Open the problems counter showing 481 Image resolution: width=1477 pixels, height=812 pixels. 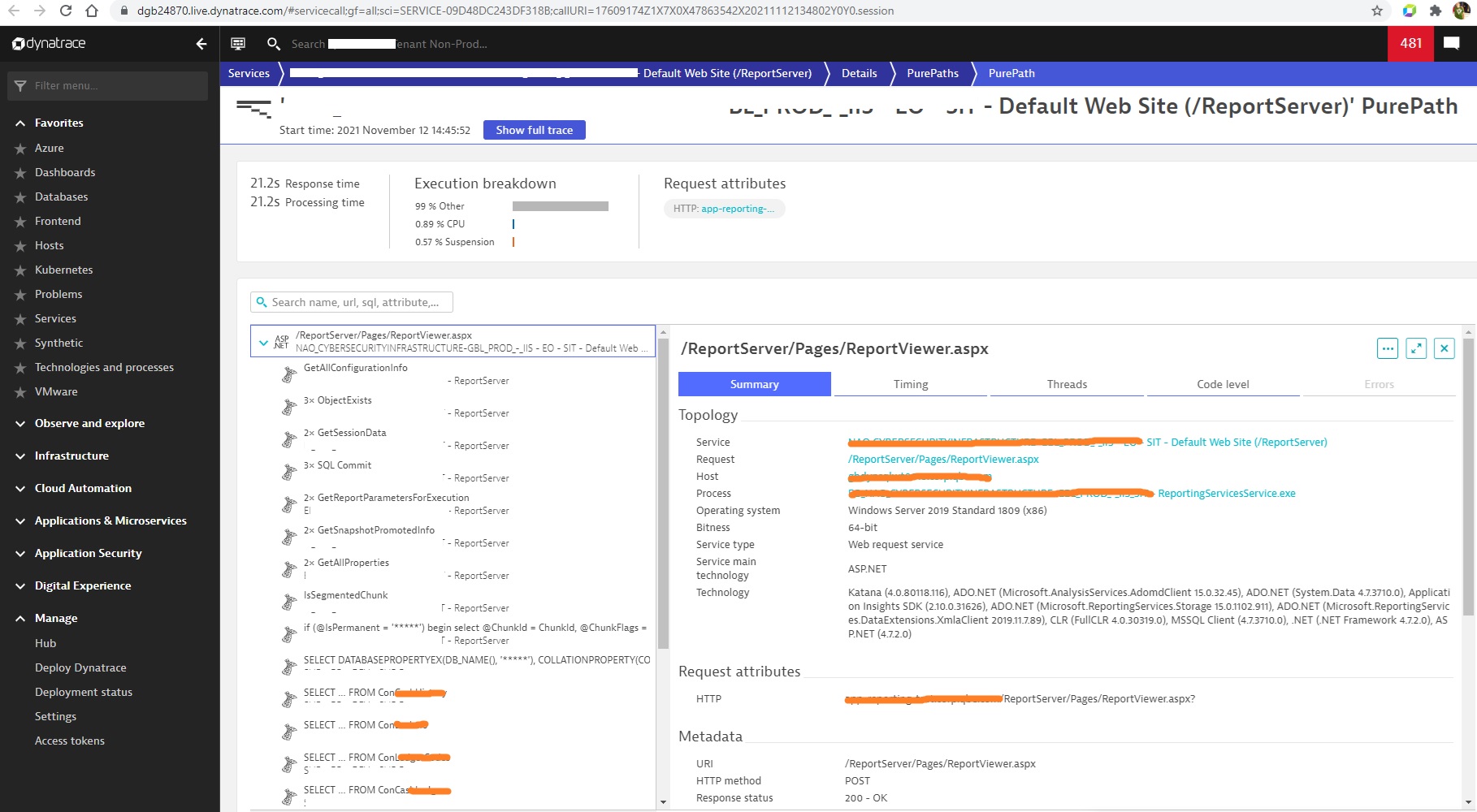click(x=1411, y=44)
